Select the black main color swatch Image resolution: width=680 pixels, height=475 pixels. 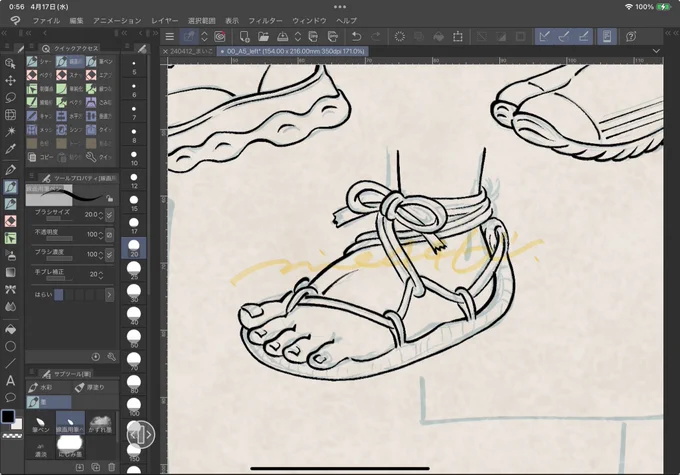point(8,416)
